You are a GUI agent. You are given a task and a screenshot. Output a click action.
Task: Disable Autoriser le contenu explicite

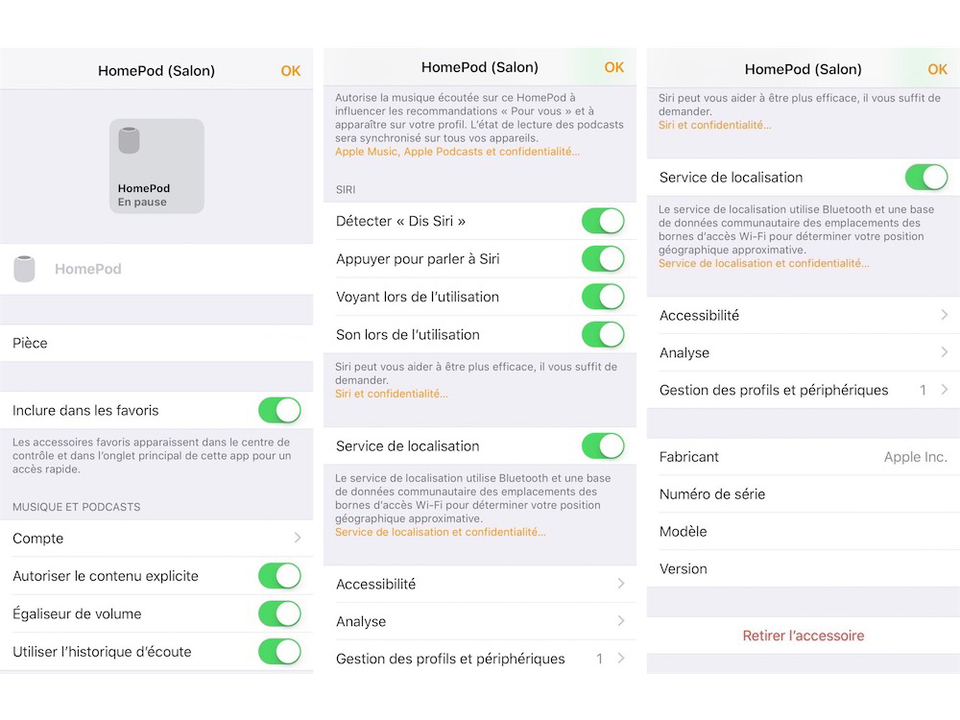pos(279,576)
